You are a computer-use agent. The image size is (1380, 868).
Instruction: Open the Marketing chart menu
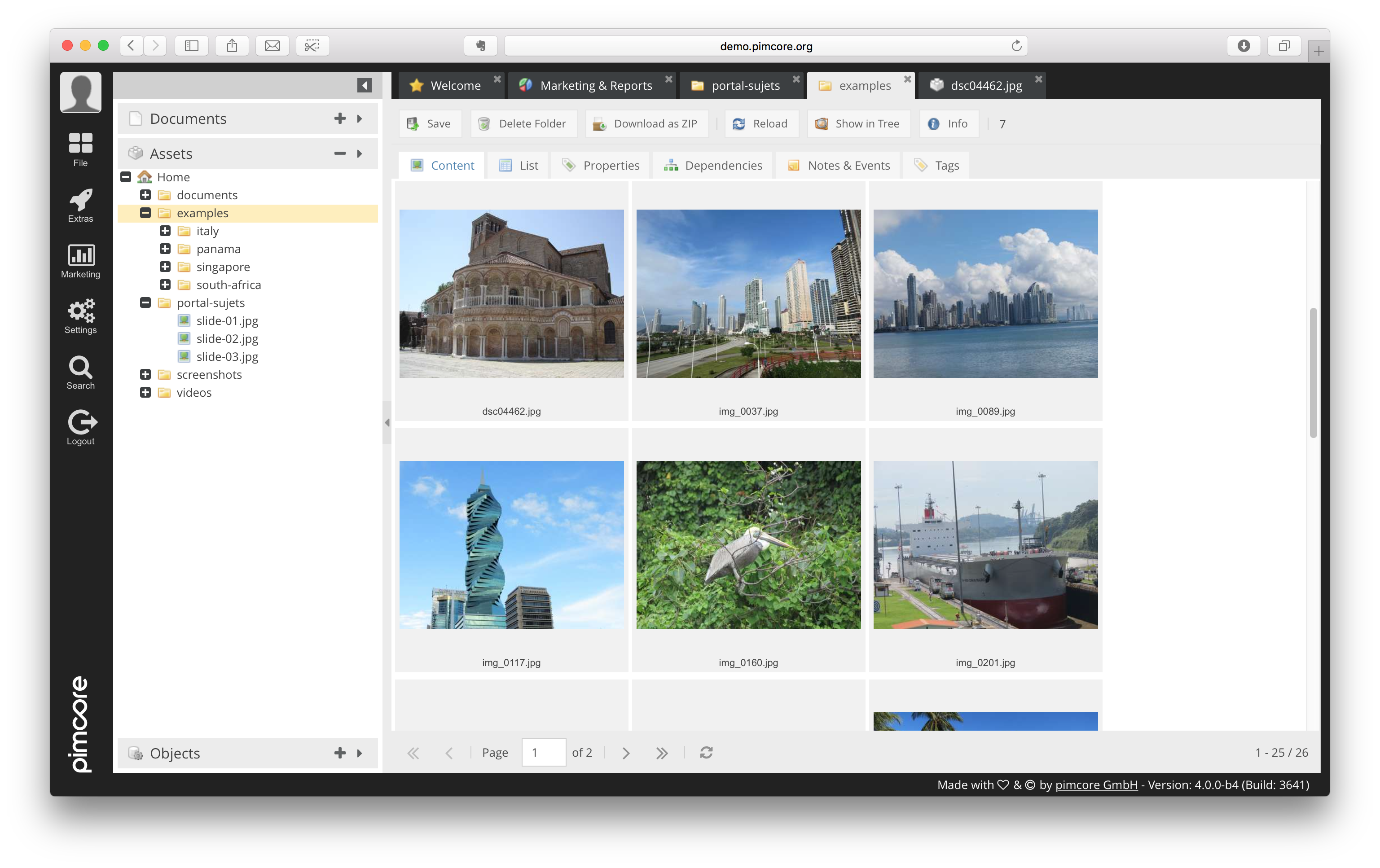click(x=80, y=261)
